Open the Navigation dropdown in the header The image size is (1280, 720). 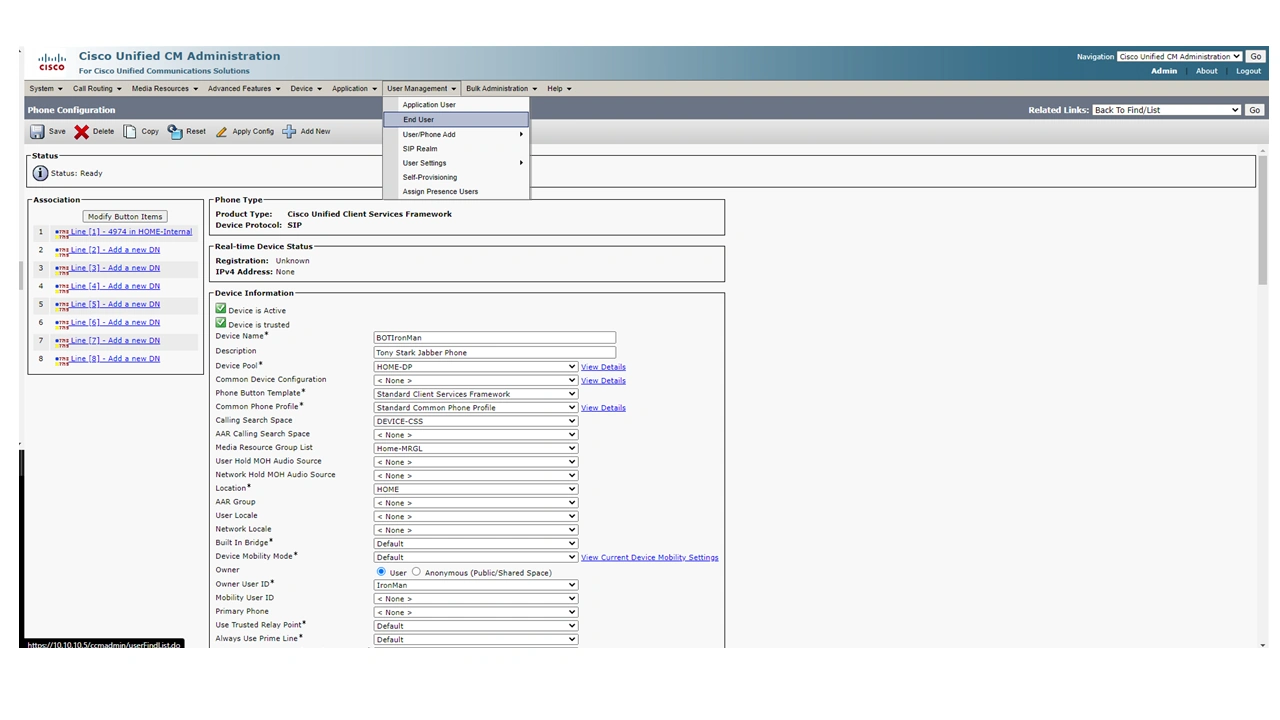click(1180, 57)
